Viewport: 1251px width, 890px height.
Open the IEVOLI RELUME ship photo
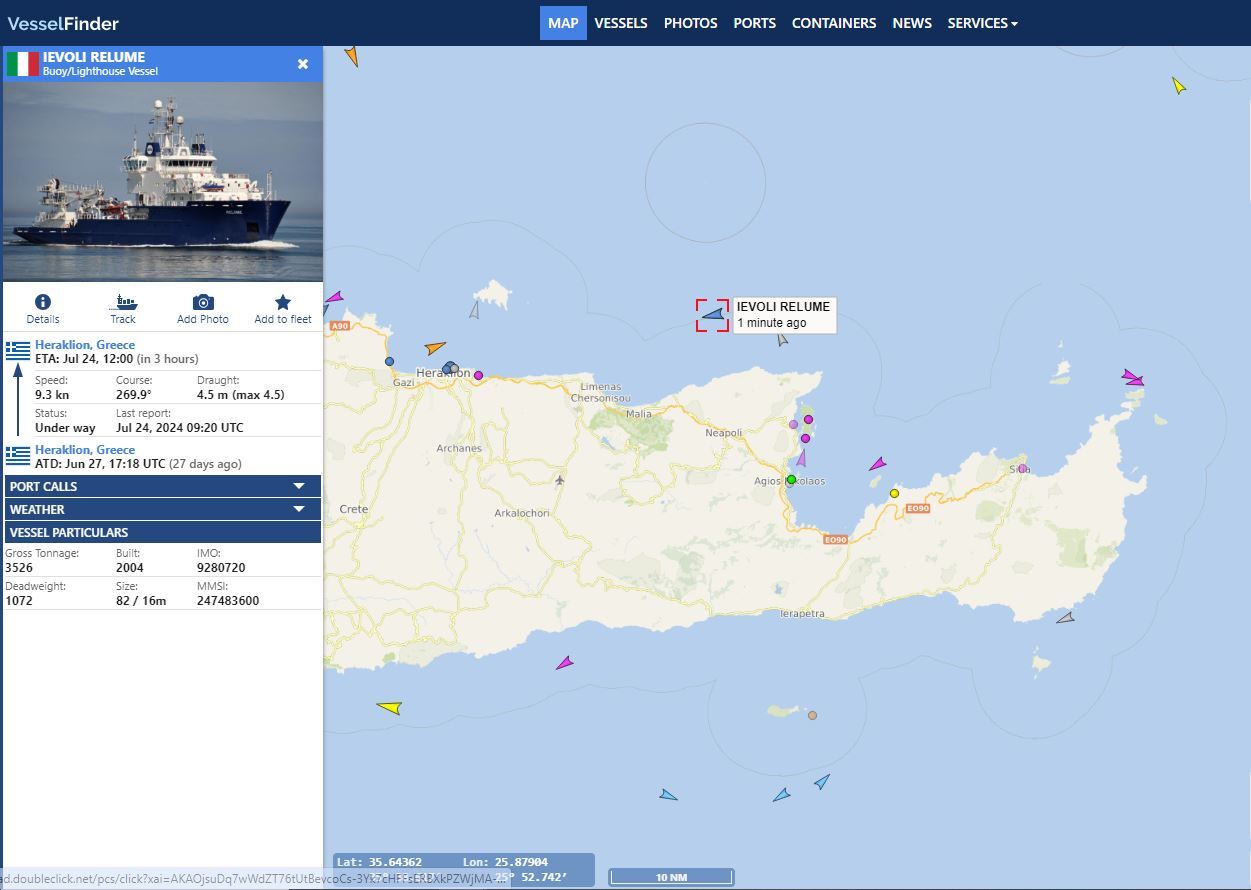point(163,181)
